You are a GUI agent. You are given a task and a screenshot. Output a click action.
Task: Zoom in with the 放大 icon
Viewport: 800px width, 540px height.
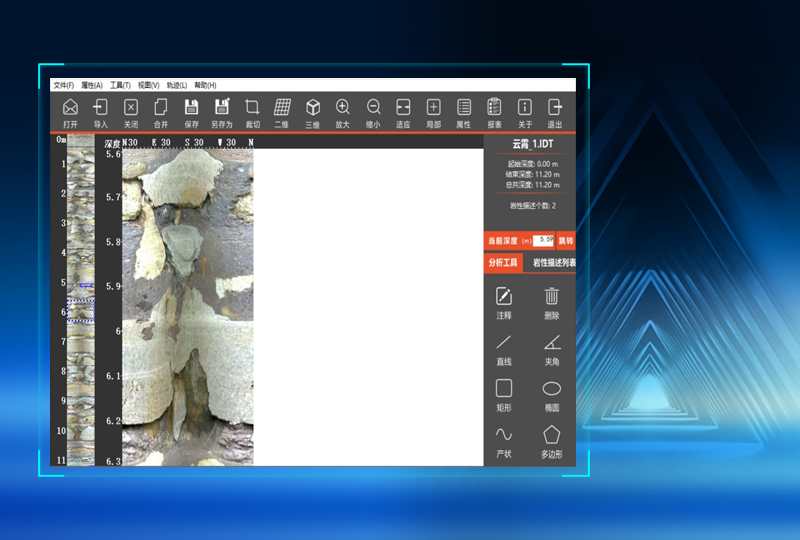click(x=342, y=108)
